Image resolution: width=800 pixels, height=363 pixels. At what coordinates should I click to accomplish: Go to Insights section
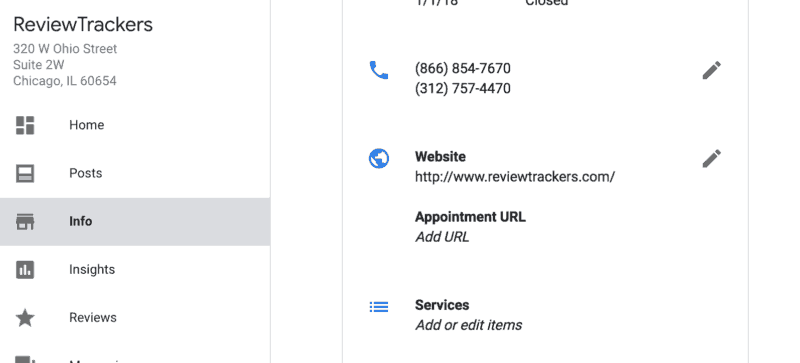click(x=135, y=270)
